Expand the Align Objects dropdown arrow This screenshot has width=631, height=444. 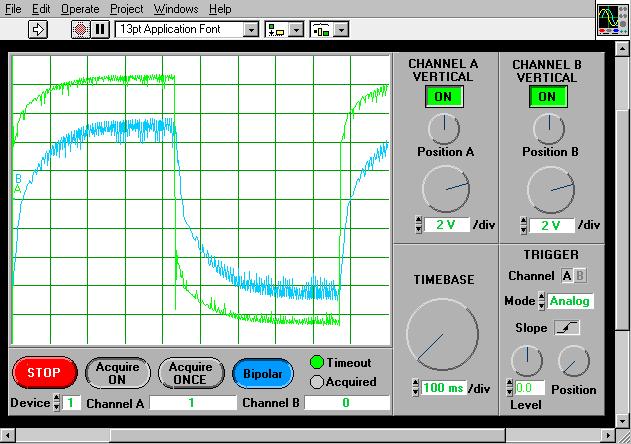[297, 29]
